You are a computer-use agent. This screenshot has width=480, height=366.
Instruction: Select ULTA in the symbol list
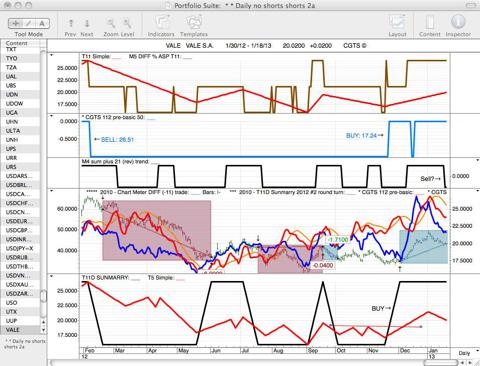click(21, 131)
